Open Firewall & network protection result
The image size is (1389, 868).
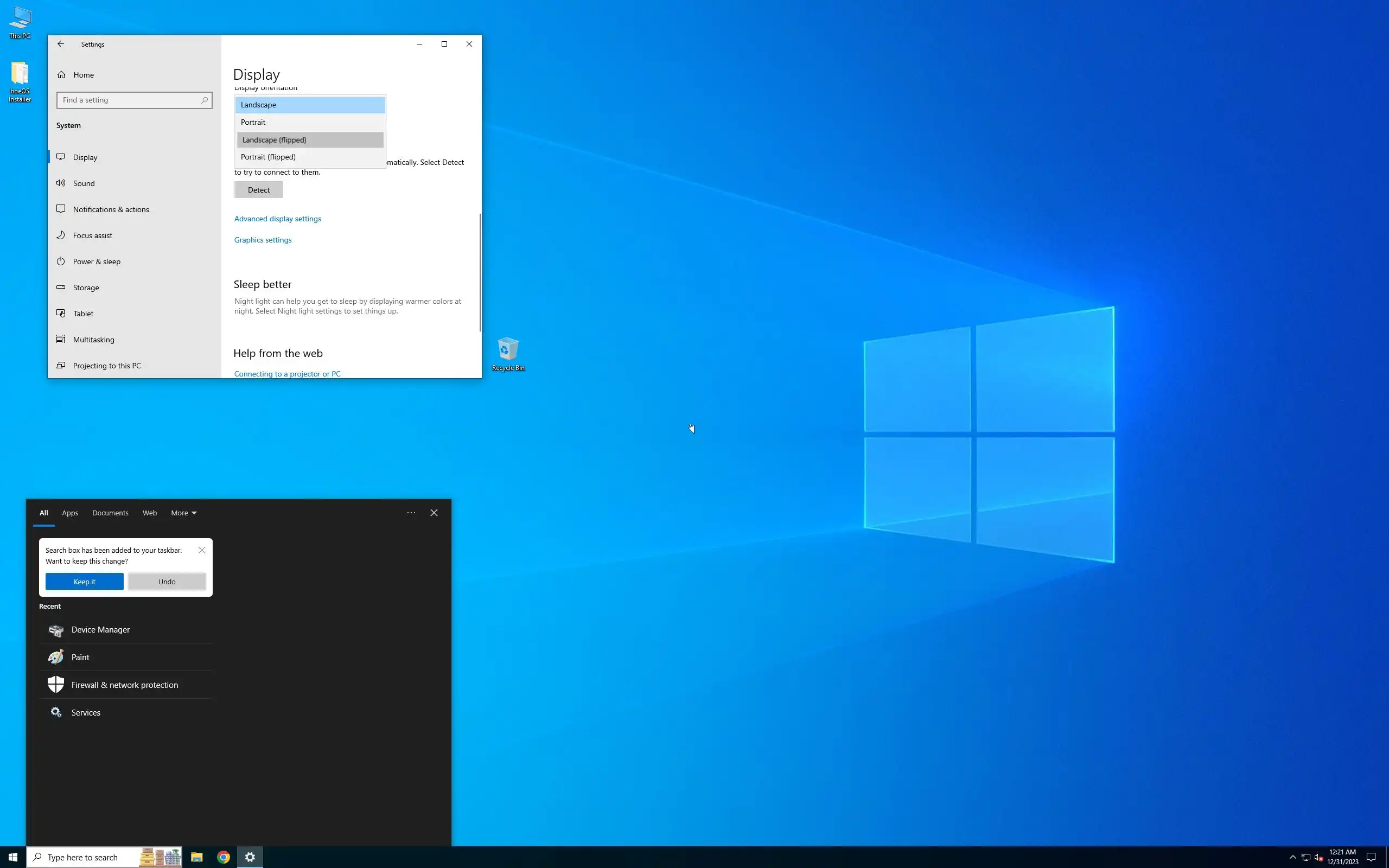(125, 685)
